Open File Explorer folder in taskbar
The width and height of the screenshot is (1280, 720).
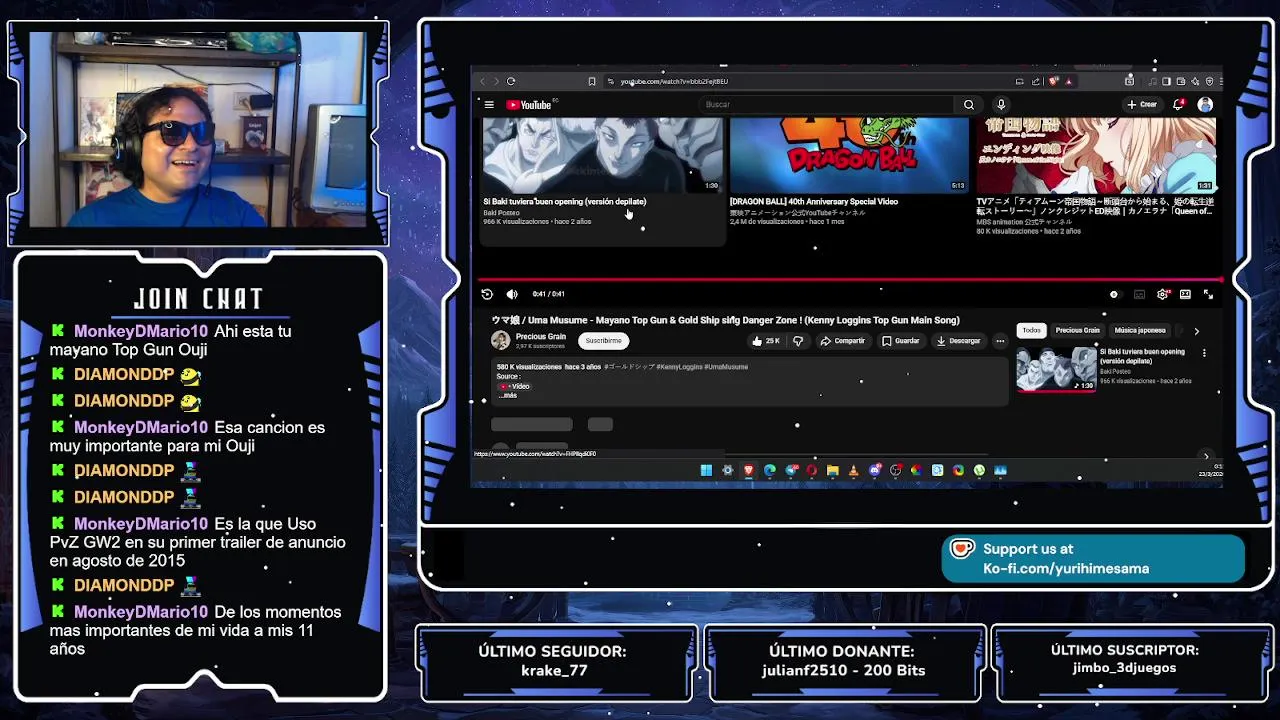coord(833,470)
